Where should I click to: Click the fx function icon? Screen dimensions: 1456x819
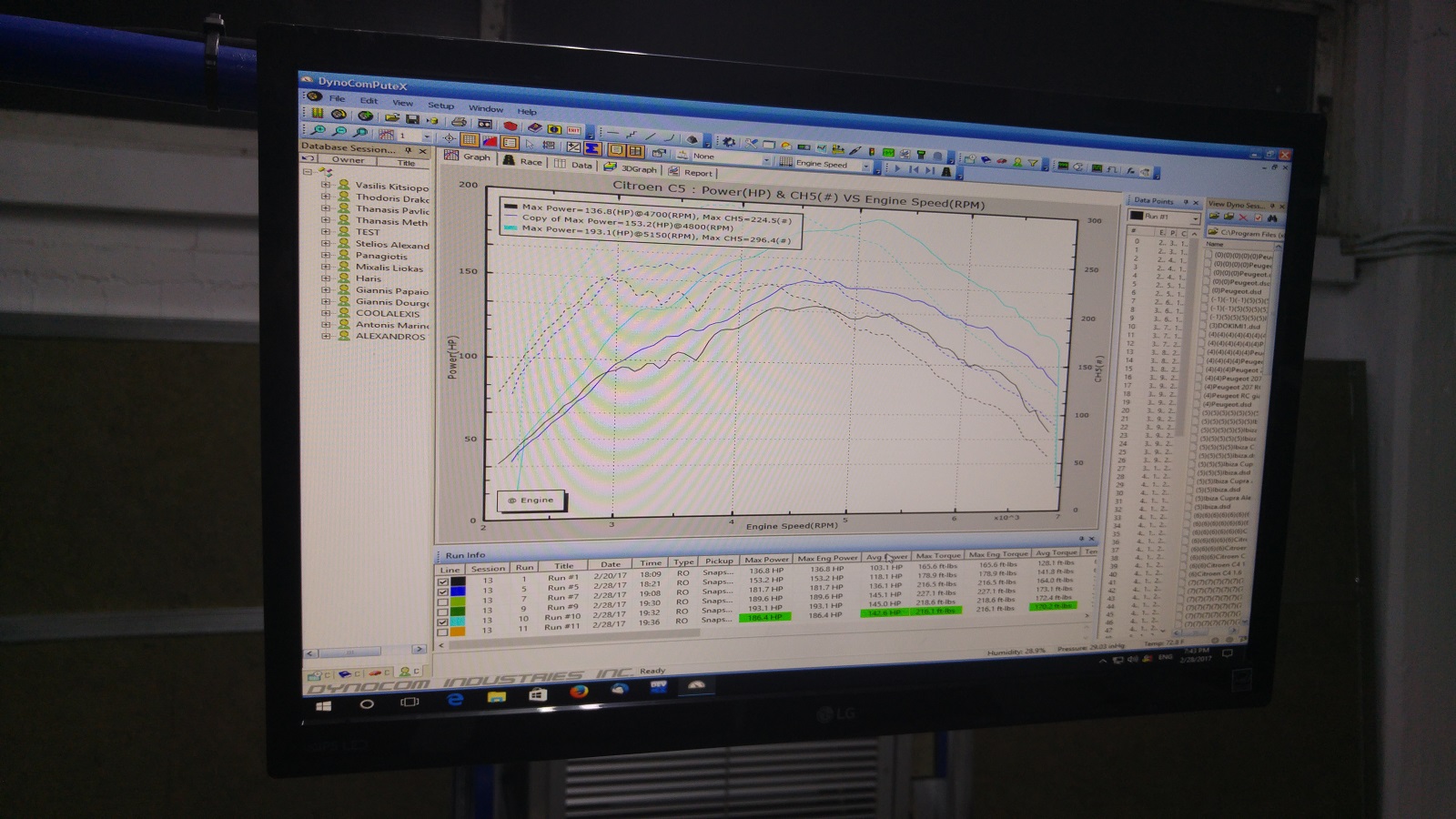(x=1130, y=170)
